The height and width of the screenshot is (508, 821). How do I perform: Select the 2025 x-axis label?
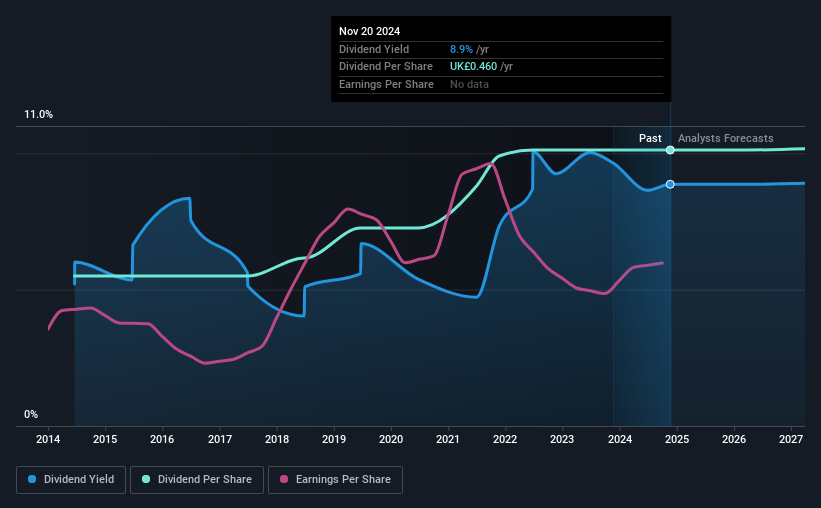[677, 439]
